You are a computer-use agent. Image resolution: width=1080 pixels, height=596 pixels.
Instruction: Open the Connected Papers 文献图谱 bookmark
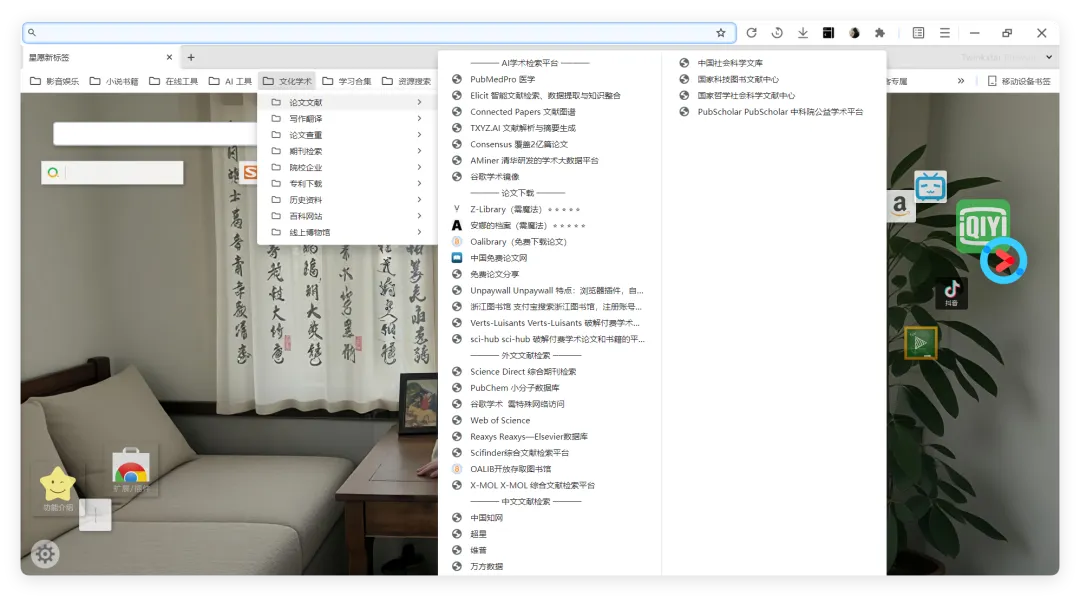pos(549,112)
